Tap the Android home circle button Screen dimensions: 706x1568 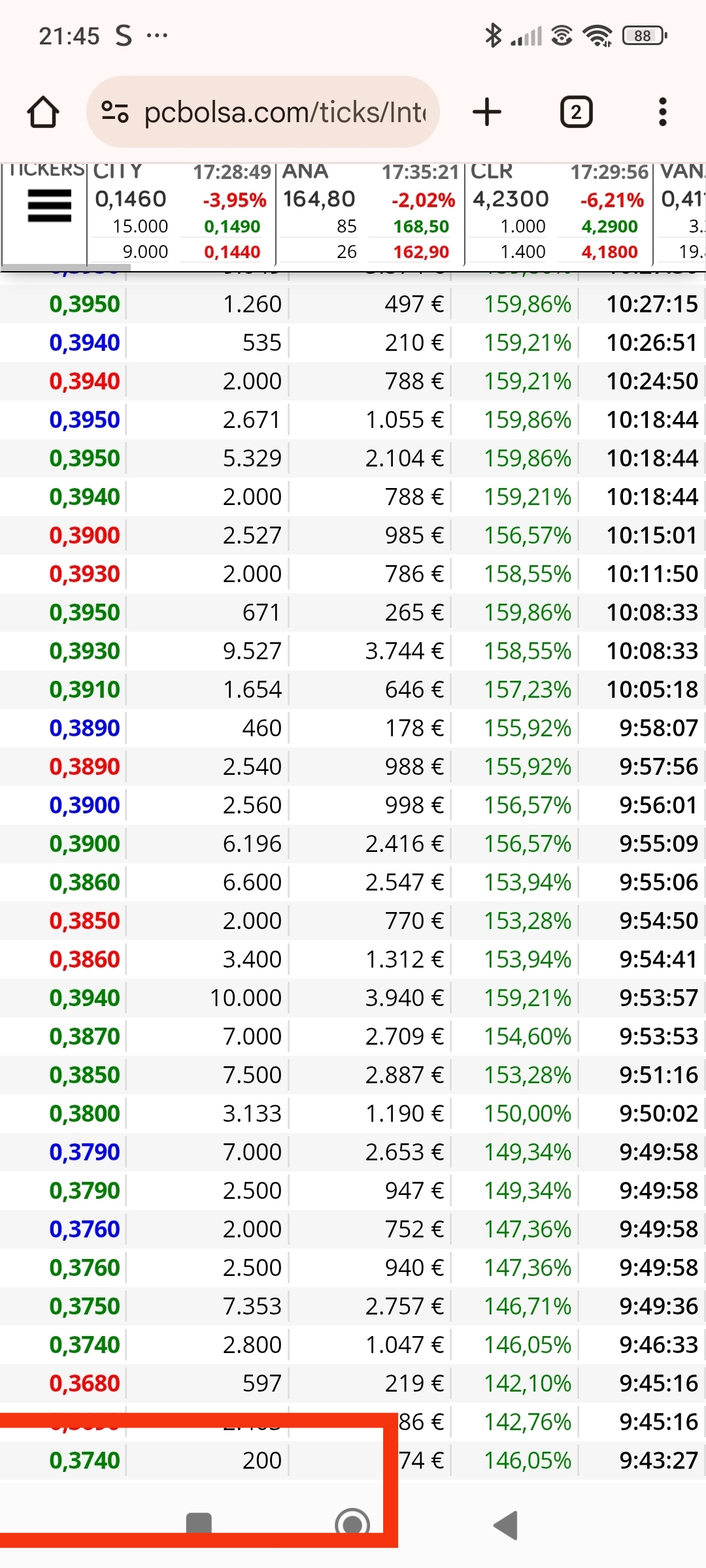tap(352, 1524)
